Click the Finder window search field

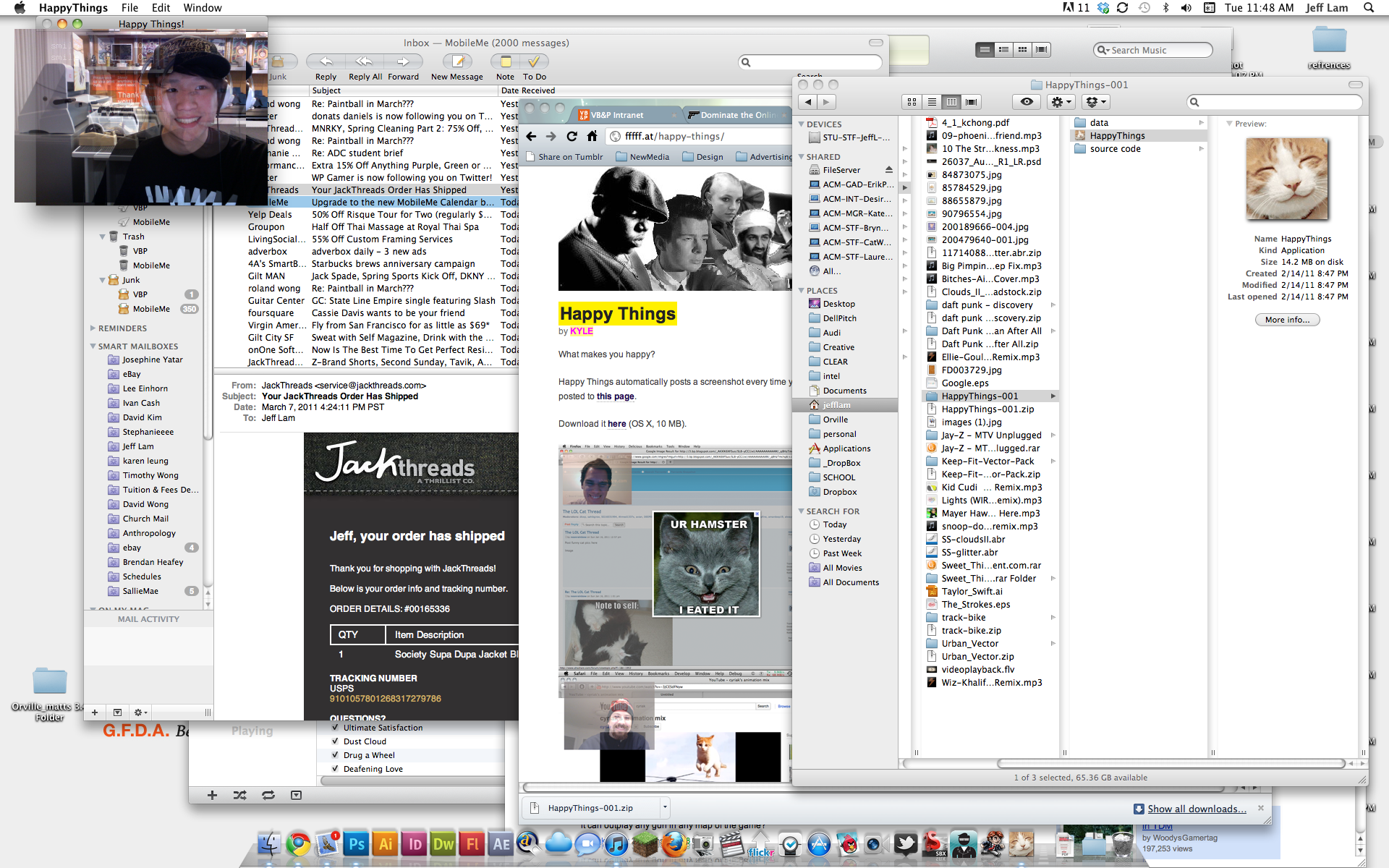coord(1275,102)
